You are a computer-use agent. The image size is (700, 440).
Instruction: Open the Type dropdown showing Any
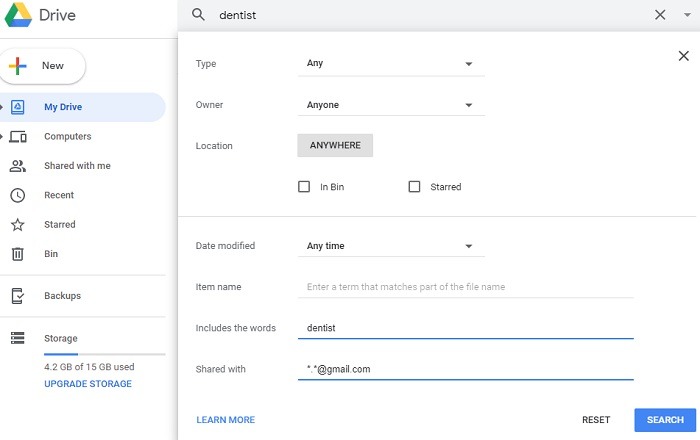click(391, 64)
